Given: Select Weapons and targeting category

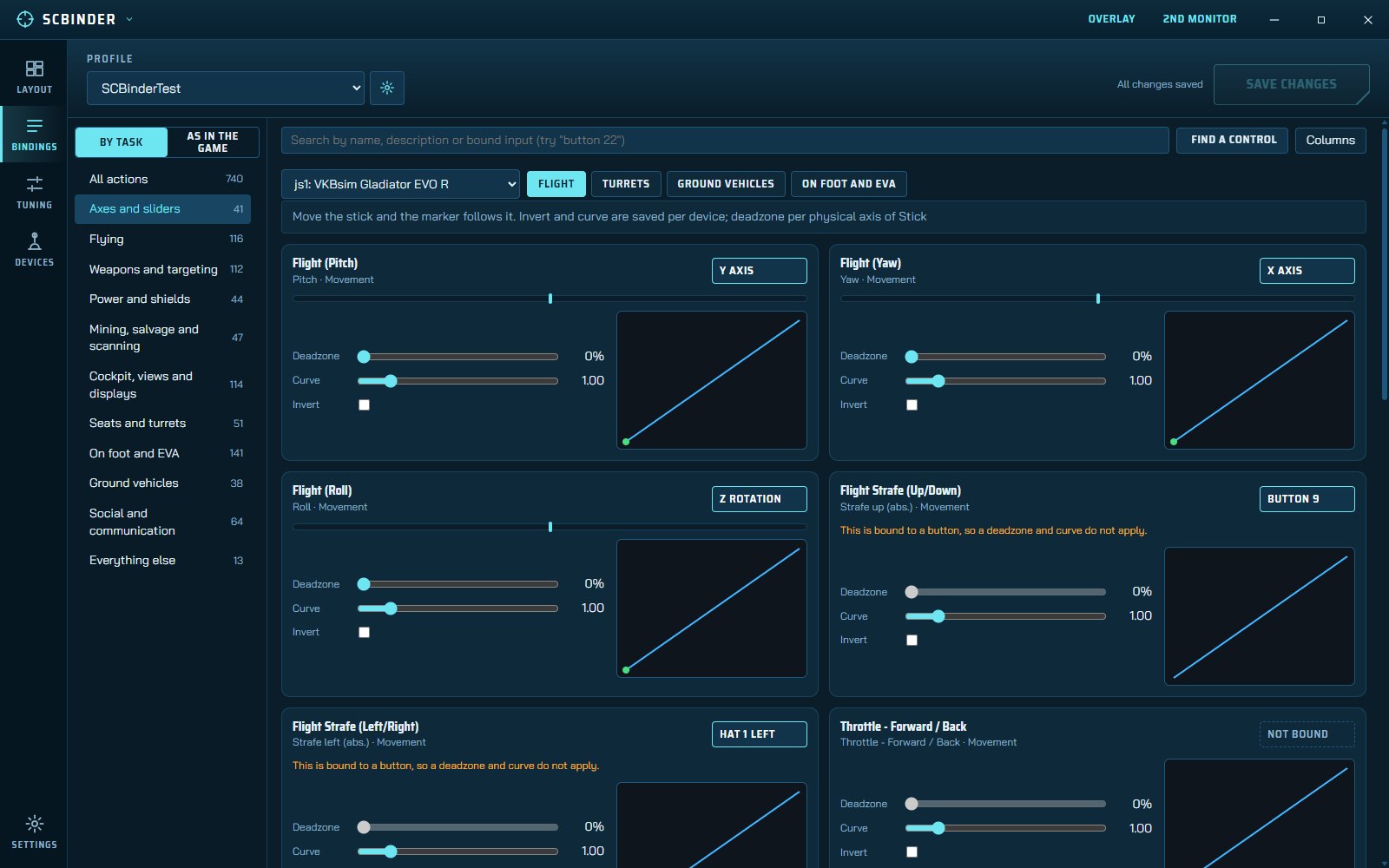Looking at the screenshot, I should 162,269.
